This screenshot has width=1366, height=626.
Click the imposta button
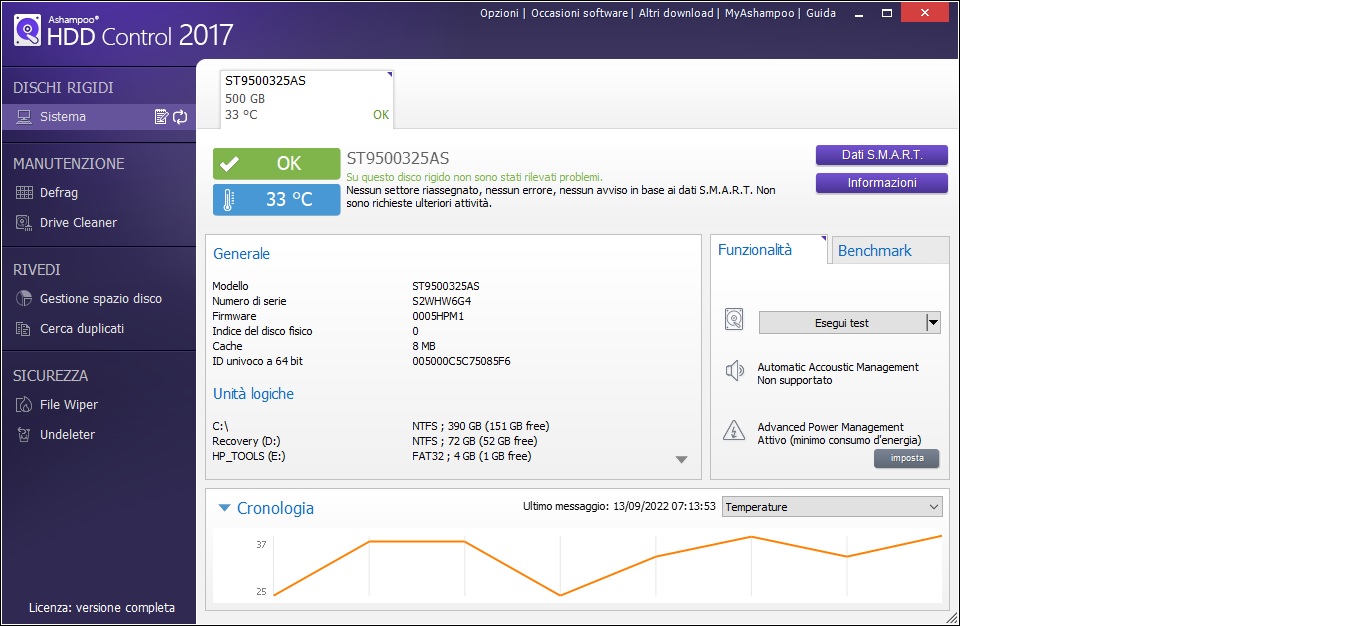(906, 459)
